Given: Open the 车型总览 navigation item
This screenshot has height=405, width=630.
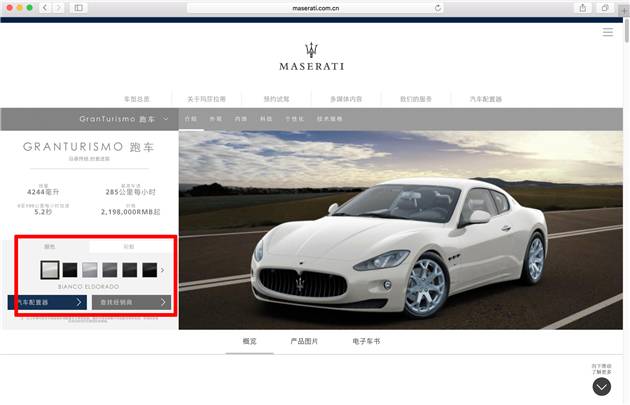Looking at the screenshot, I should point(137,99).
